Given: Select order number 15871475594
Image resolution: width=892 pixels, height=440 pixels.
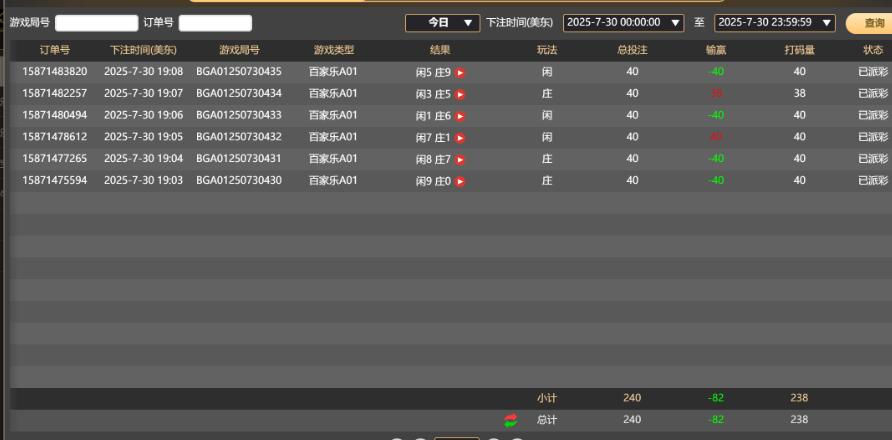Looking at the screenshot, I should (55, 181).
